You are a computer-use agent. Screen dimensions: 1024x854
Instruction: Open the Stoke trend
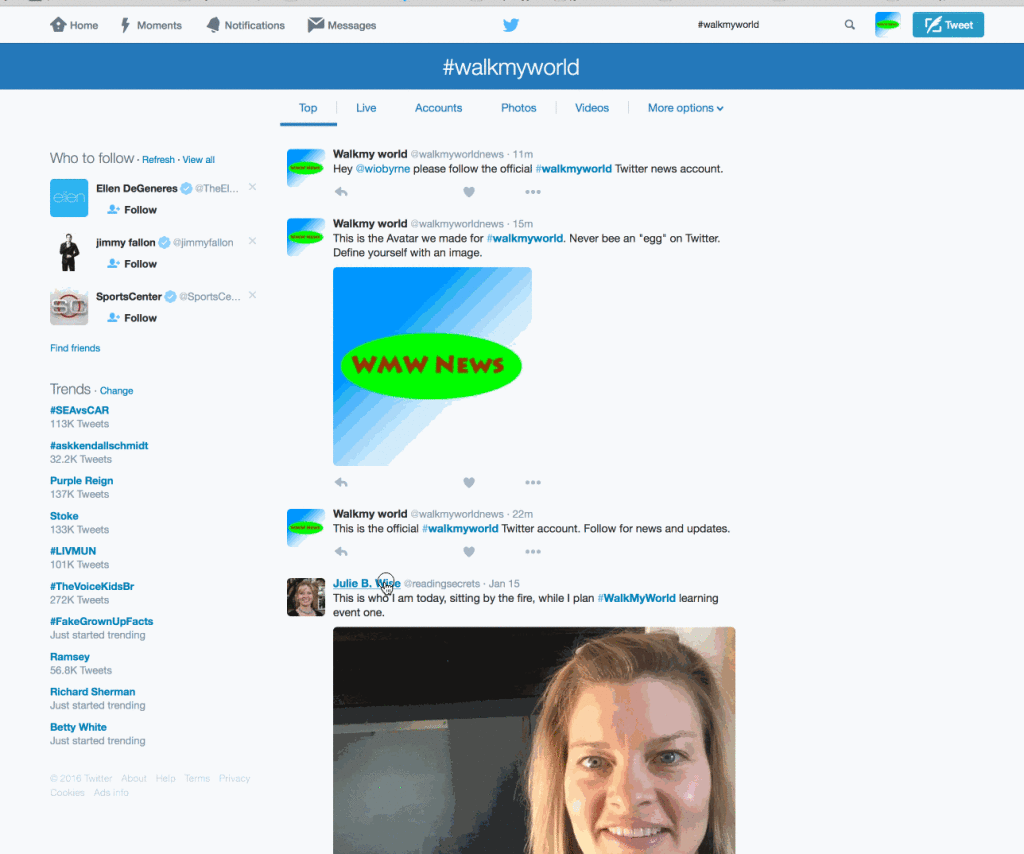pos(64,516)
